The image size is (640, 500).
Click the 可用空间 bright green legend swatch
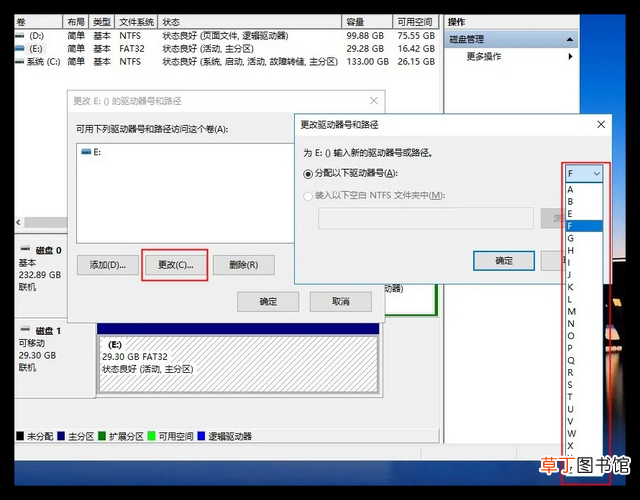151,436
